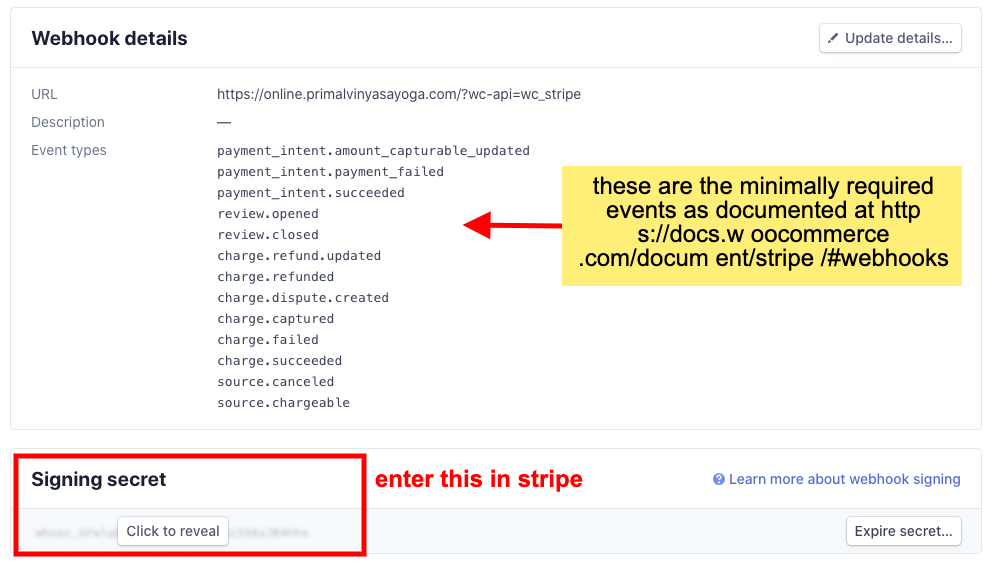Viewport: 992px width, 564px height.
Task: Click the pencil icon on Update details
Action: click(833, 38)
